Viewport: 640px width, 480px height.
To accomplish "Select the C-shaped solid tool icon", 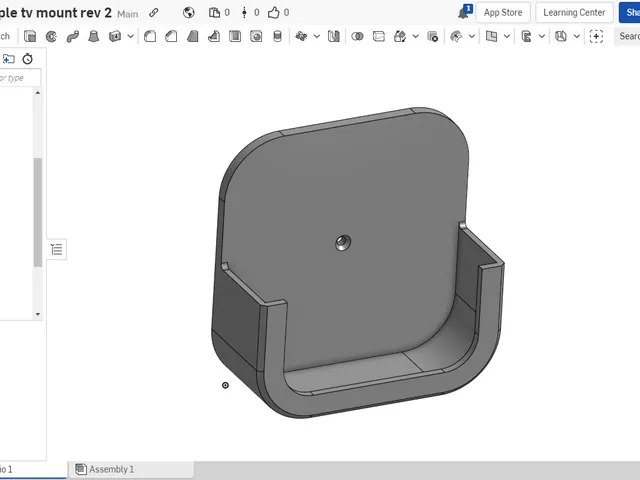I will tap(527, 36).
